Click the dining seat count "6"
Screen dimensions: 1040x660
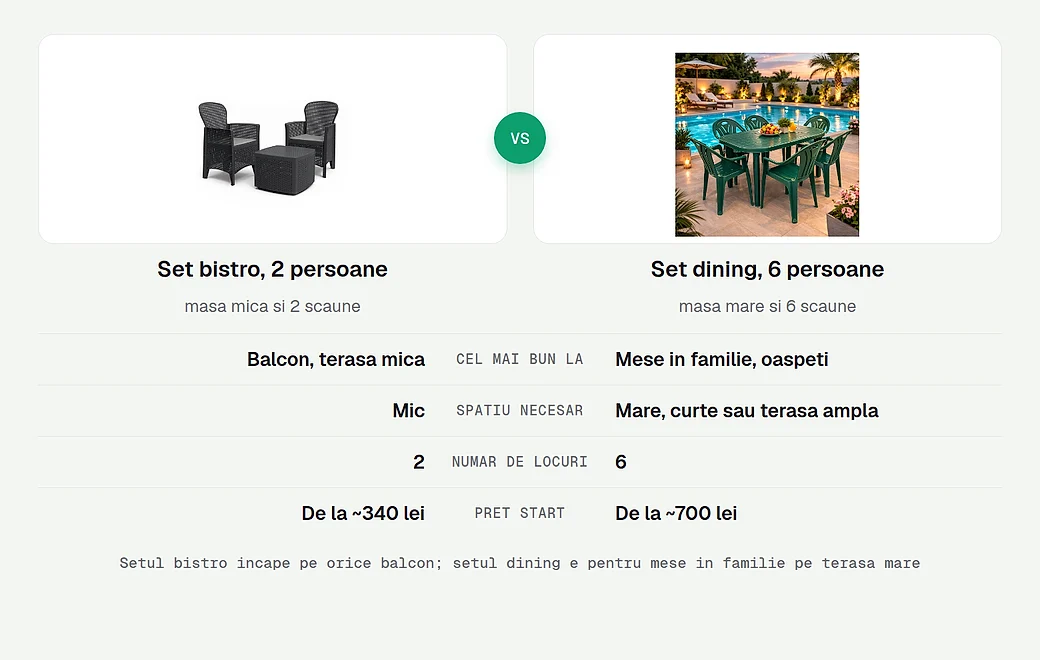click(621, 462)
